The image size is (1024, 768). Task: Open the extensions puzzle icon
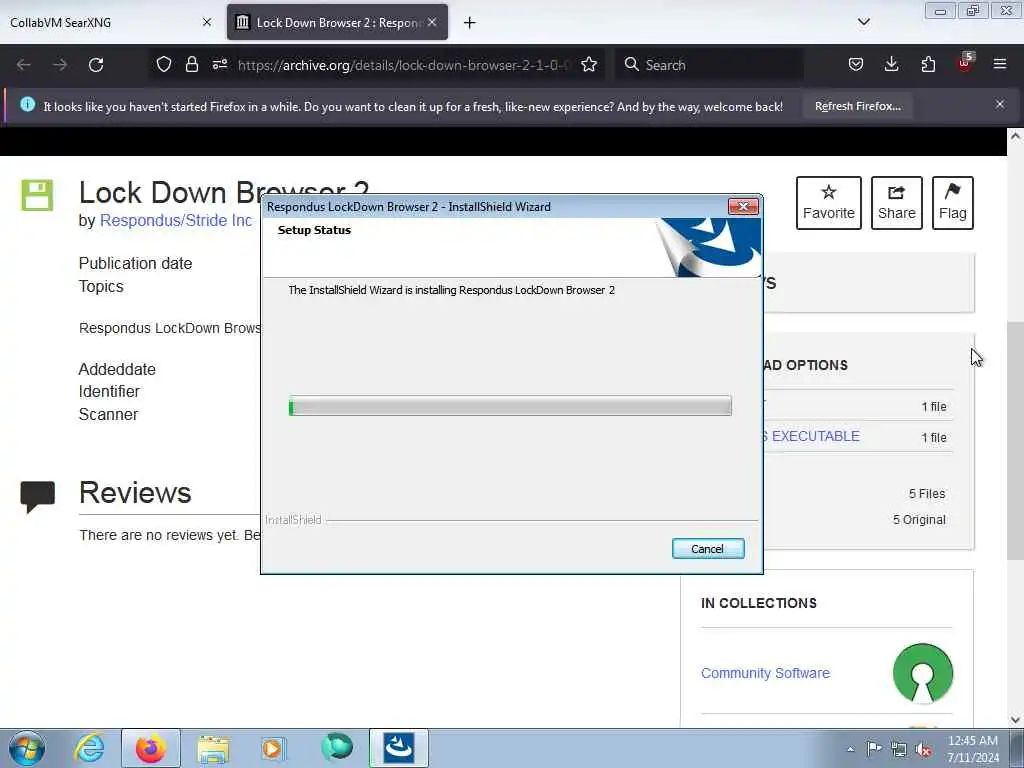[x=928, y=64]
